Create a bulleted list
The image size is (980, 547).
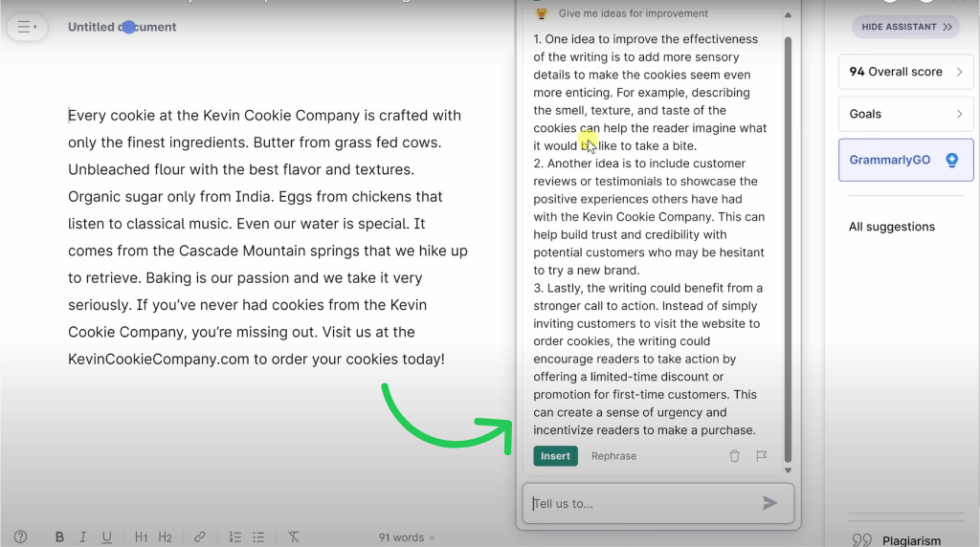pos(258,537)
